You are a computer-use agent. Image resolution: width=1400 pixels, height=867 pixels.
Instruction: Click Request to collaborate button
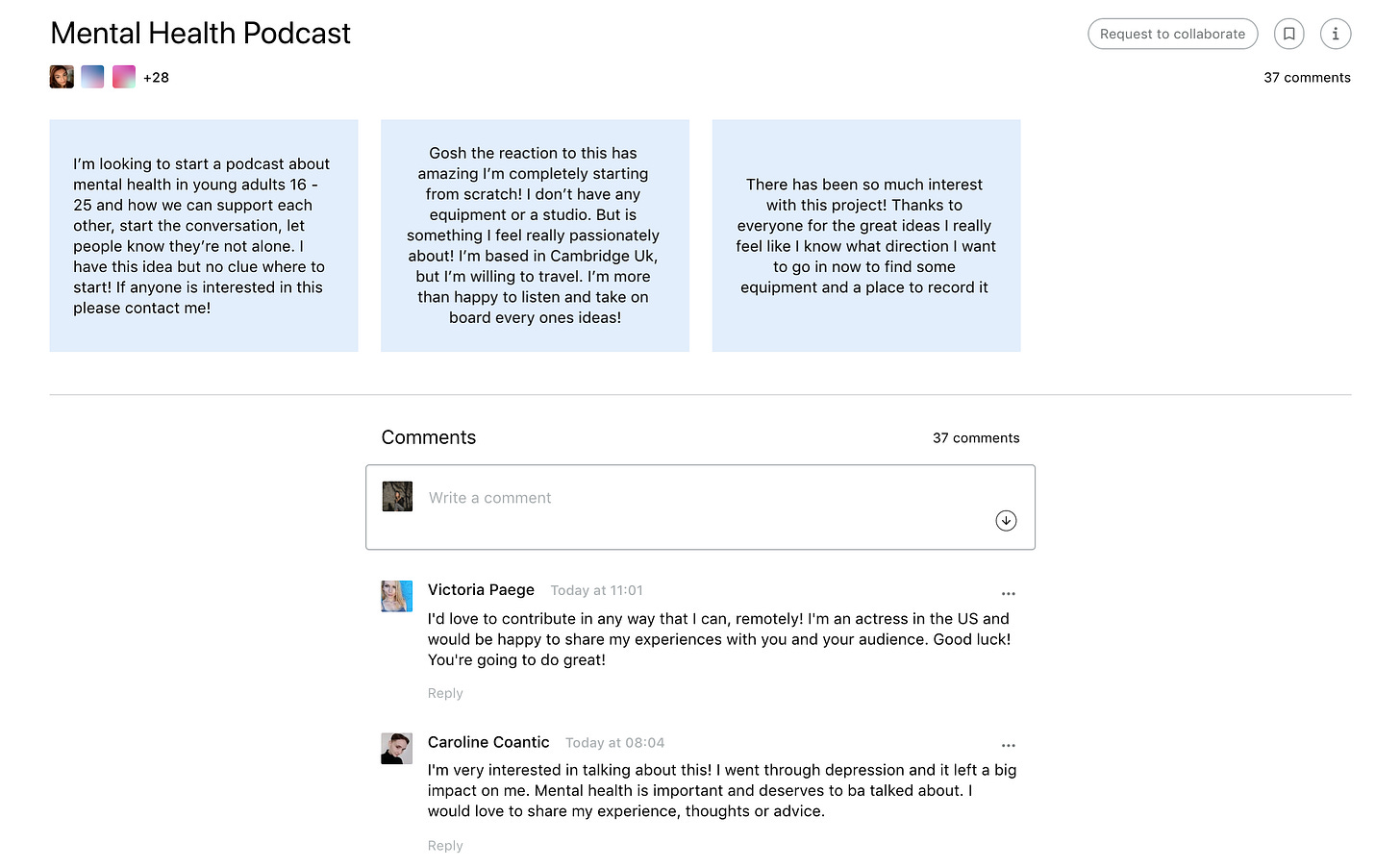(1172, 34)
